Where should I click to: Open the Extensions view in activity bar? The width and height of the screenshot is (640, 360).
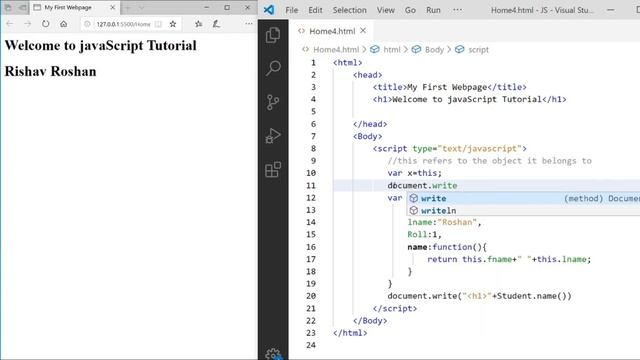(273, 170)
